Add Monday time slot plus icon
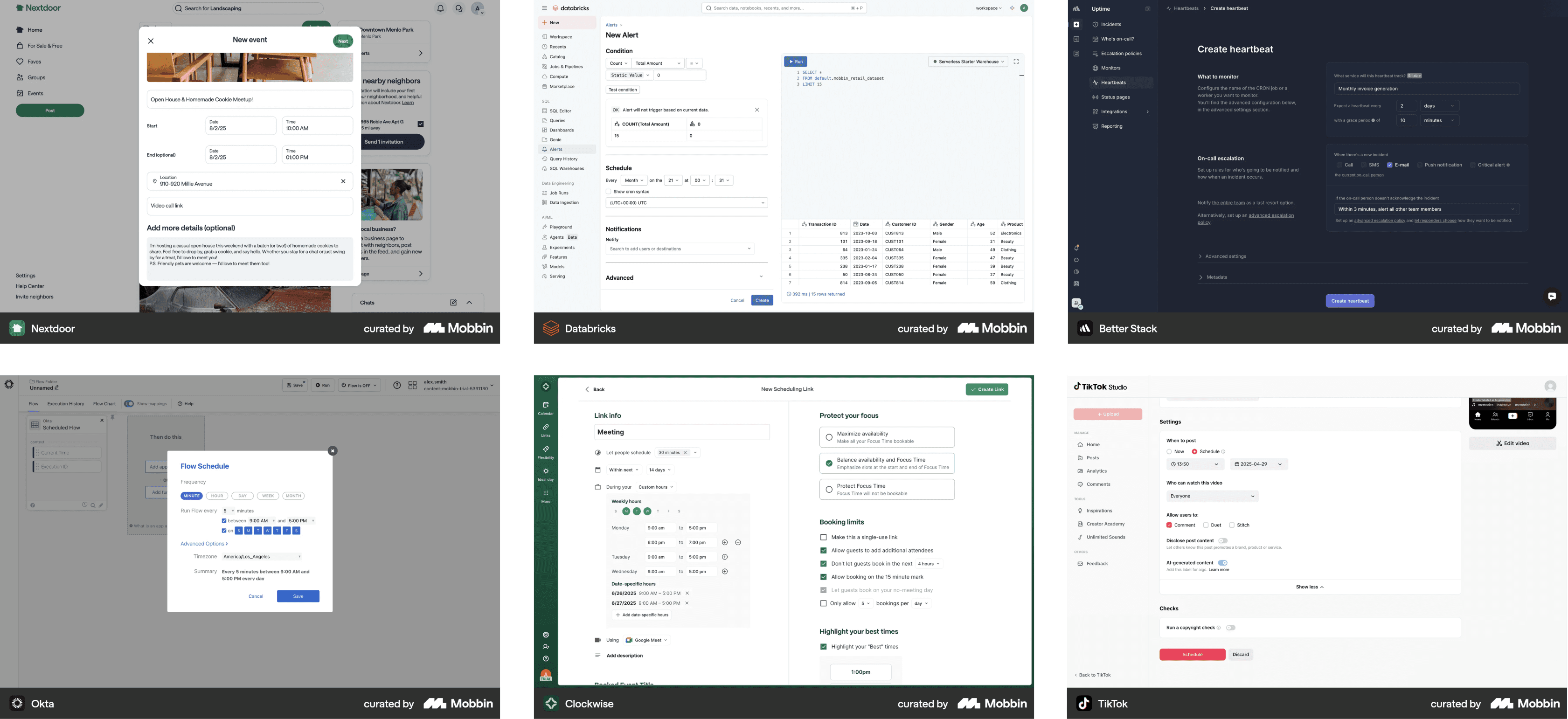 coord(724,542)
